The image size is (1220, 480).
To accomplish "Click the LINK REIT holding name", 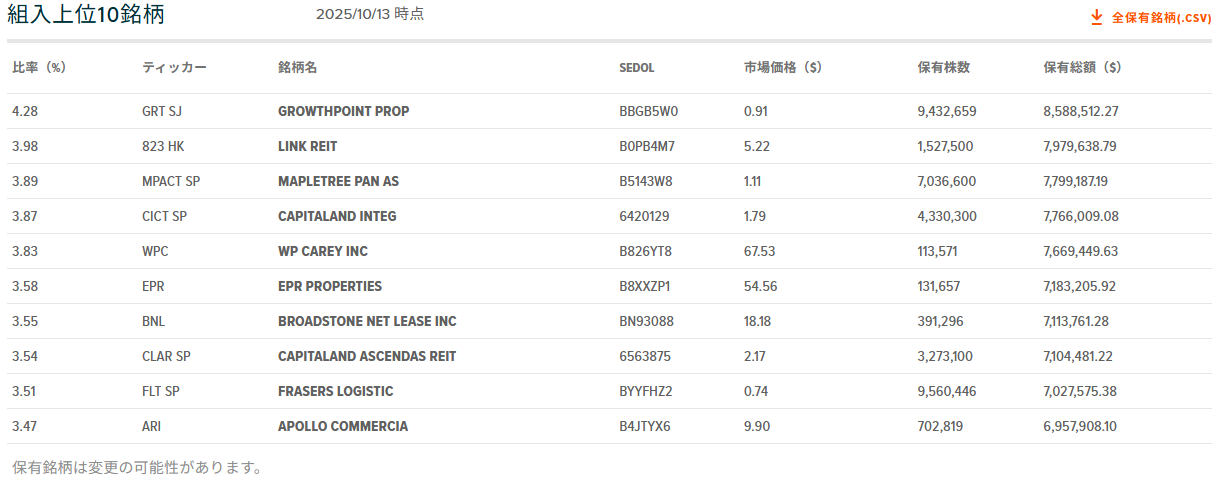I will [x=307, y=146].
